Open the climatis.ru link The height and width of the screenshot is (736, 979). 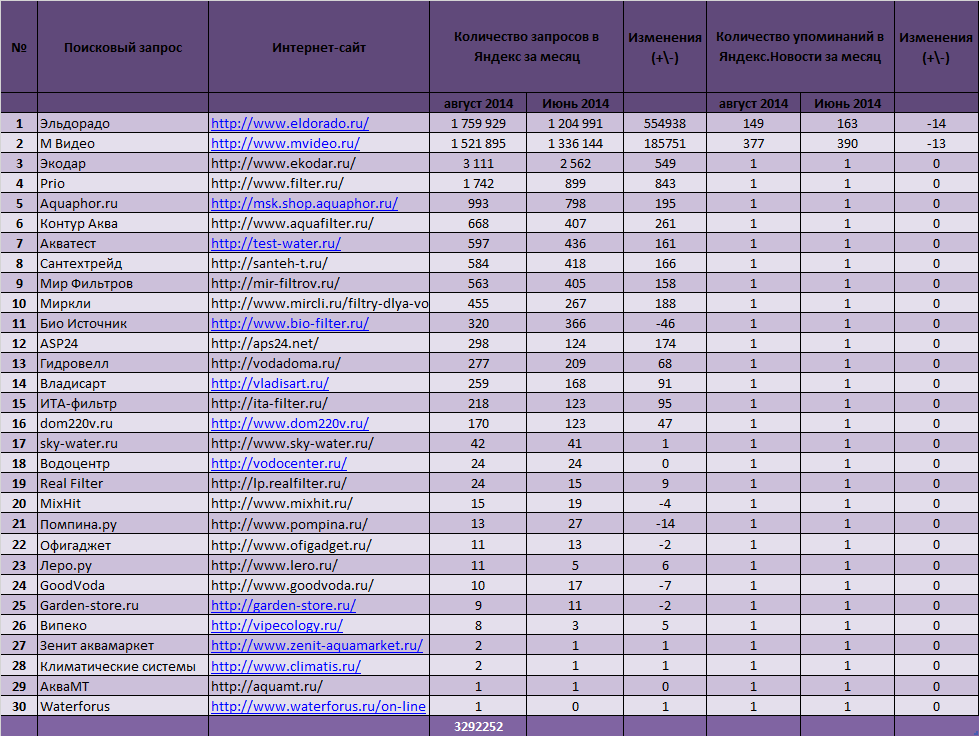[286, 665]
